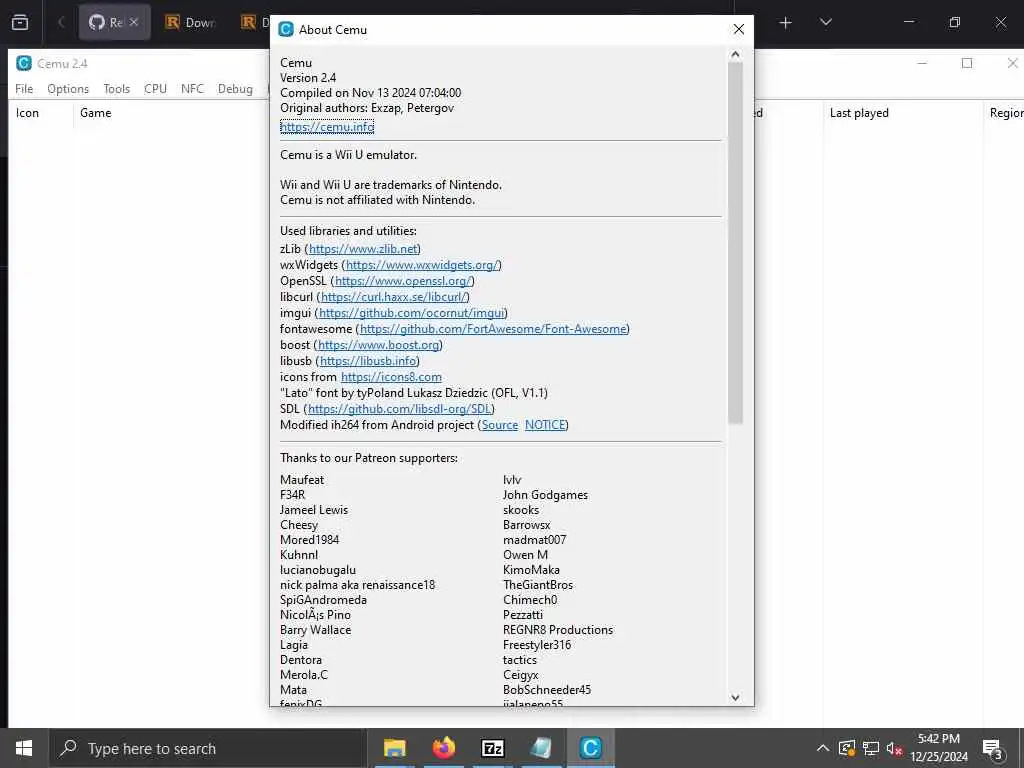
Task: Open 7-Zip from the taskbar
Action: coord(492,748)
